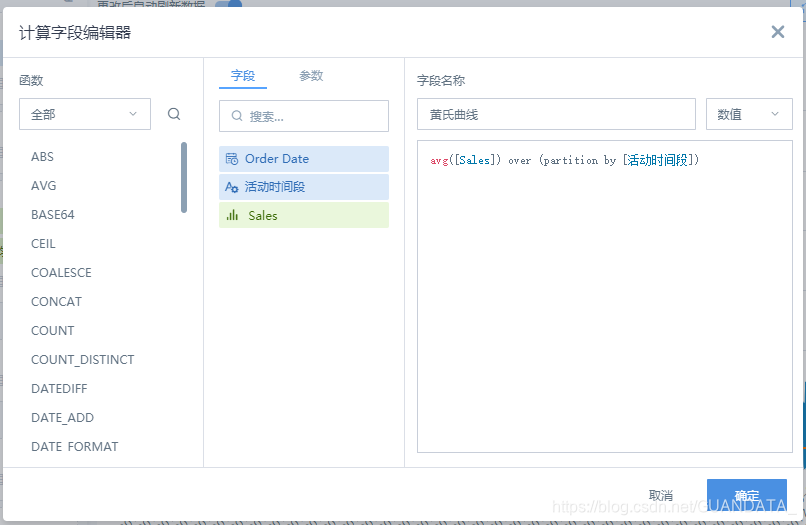Screen dimensions: 806x525
Task: Click the 确定 confirm button
Action: (746, 495)
